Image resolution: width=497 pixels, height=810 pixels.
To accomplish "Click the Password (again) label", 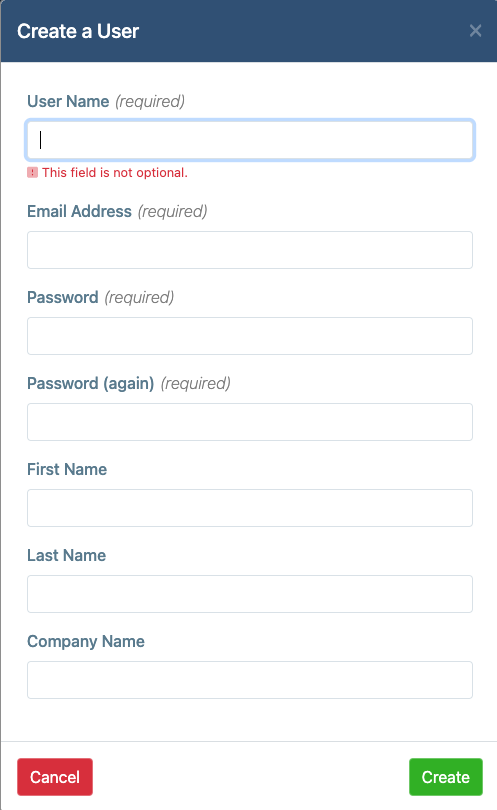I will [90, 383].
